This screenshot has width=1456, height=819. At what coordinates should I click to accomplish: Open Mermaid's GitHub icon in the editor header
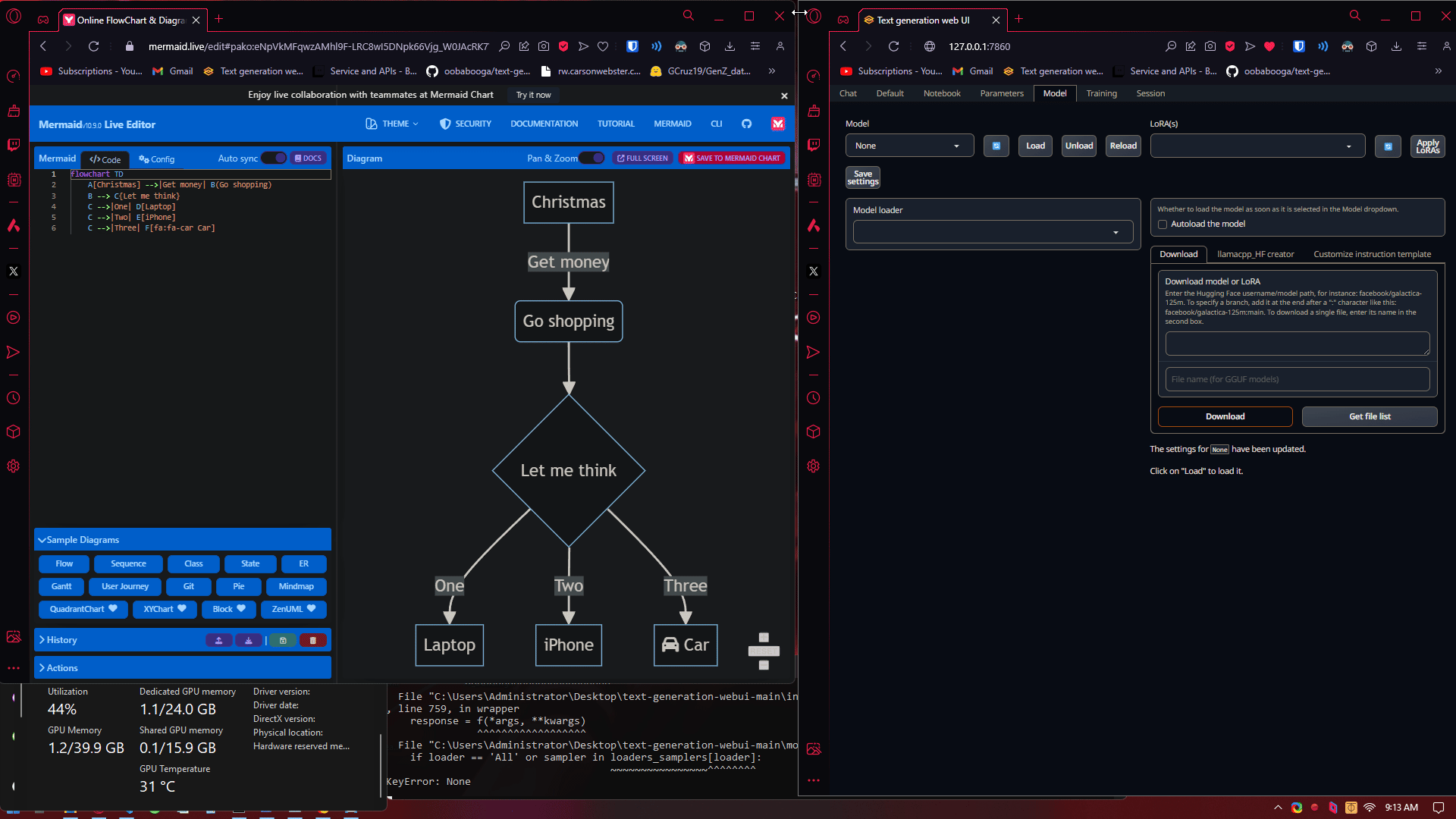(747, 124)
